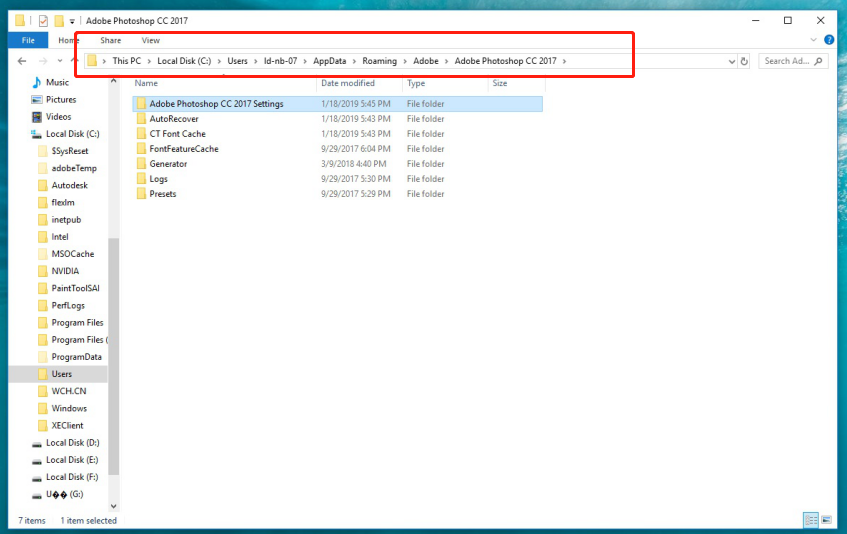Click the search magnifier icon
This screenshot has width=847, height=534.
(x=818, y=61)
